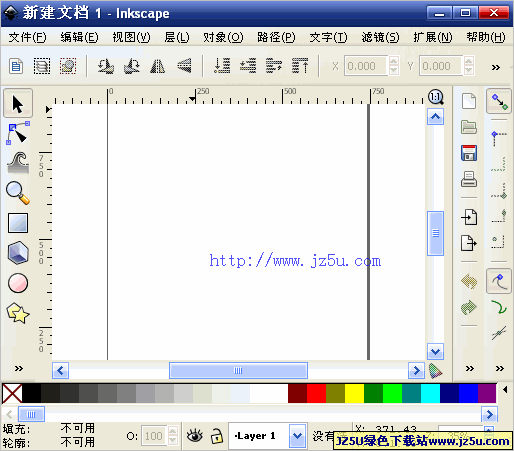This screenshot has height=451, width=514.
Task: Toggle snap to path intersections
Action: pyautogui.click(x=499, y=333)
